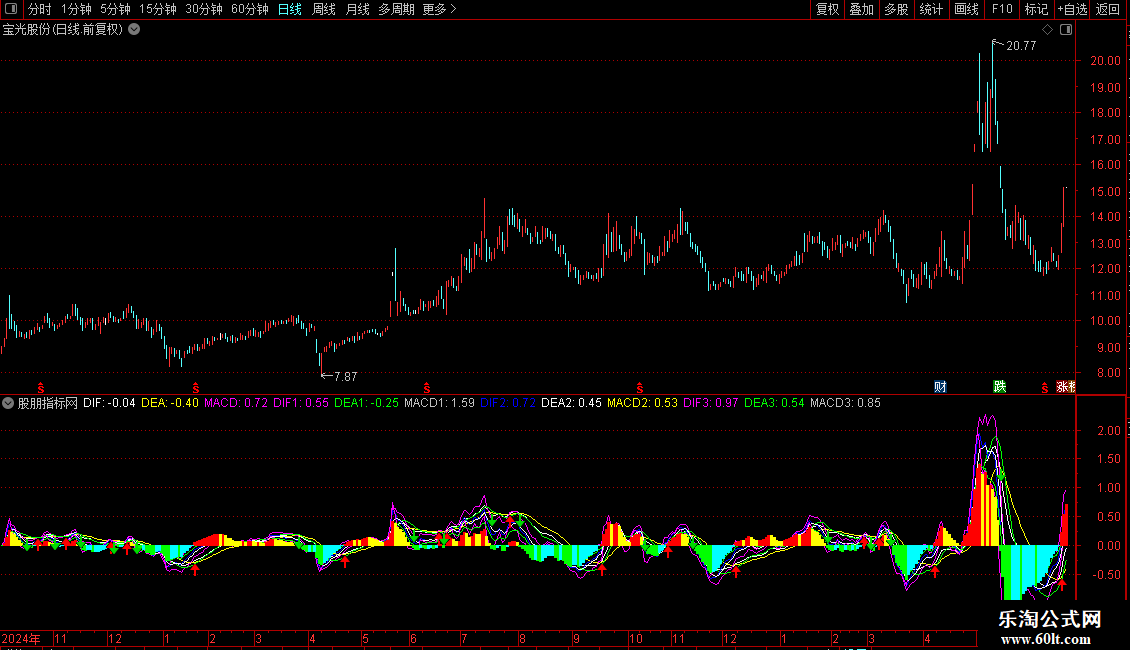
Task: Expand the 宝光股份 title dropdown arrow
Action: [134, 30]
